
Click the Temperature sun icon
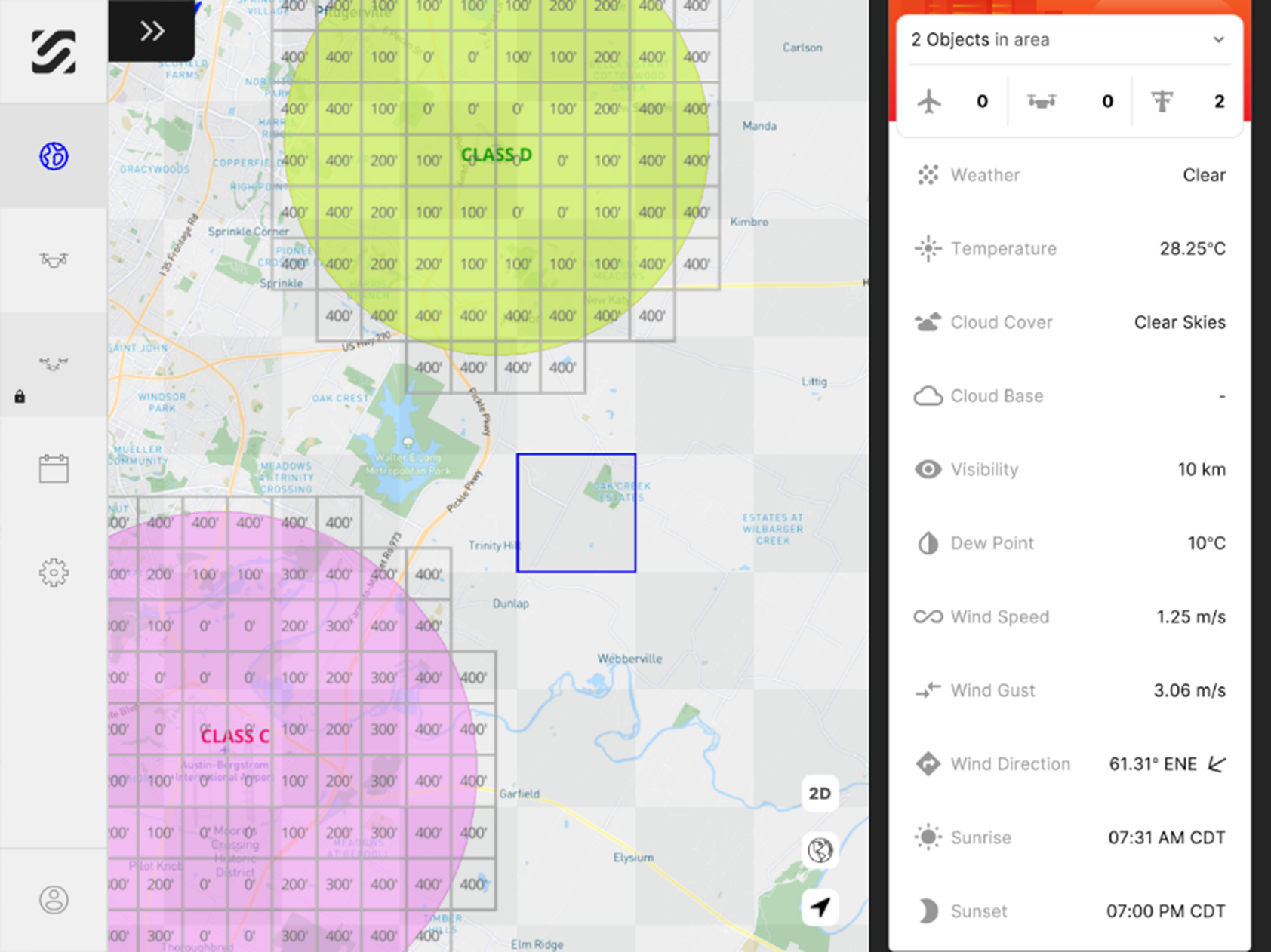928,249
